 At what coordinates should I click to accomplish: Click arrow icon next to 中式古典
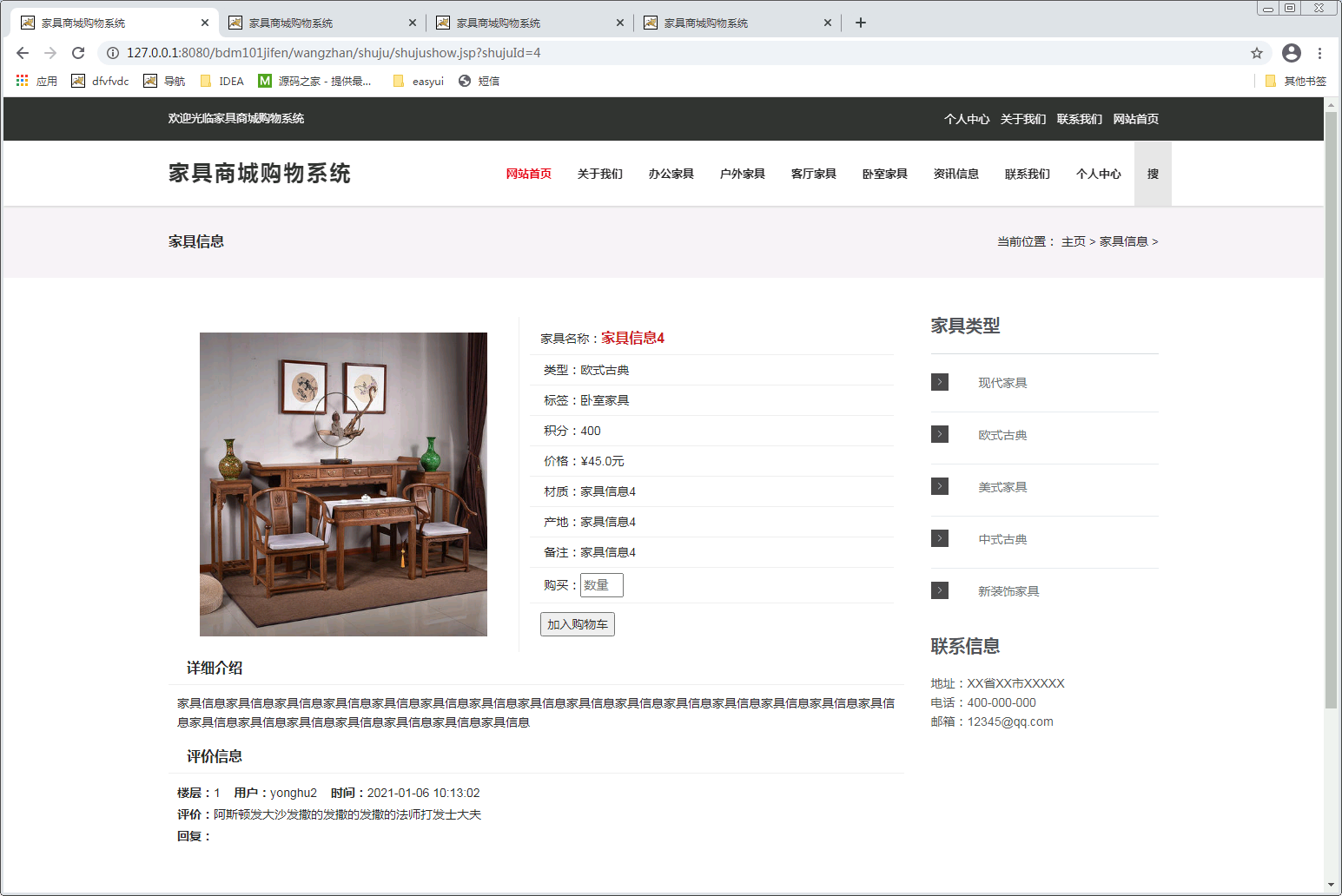pyautogui.click(x=940, y=538)
